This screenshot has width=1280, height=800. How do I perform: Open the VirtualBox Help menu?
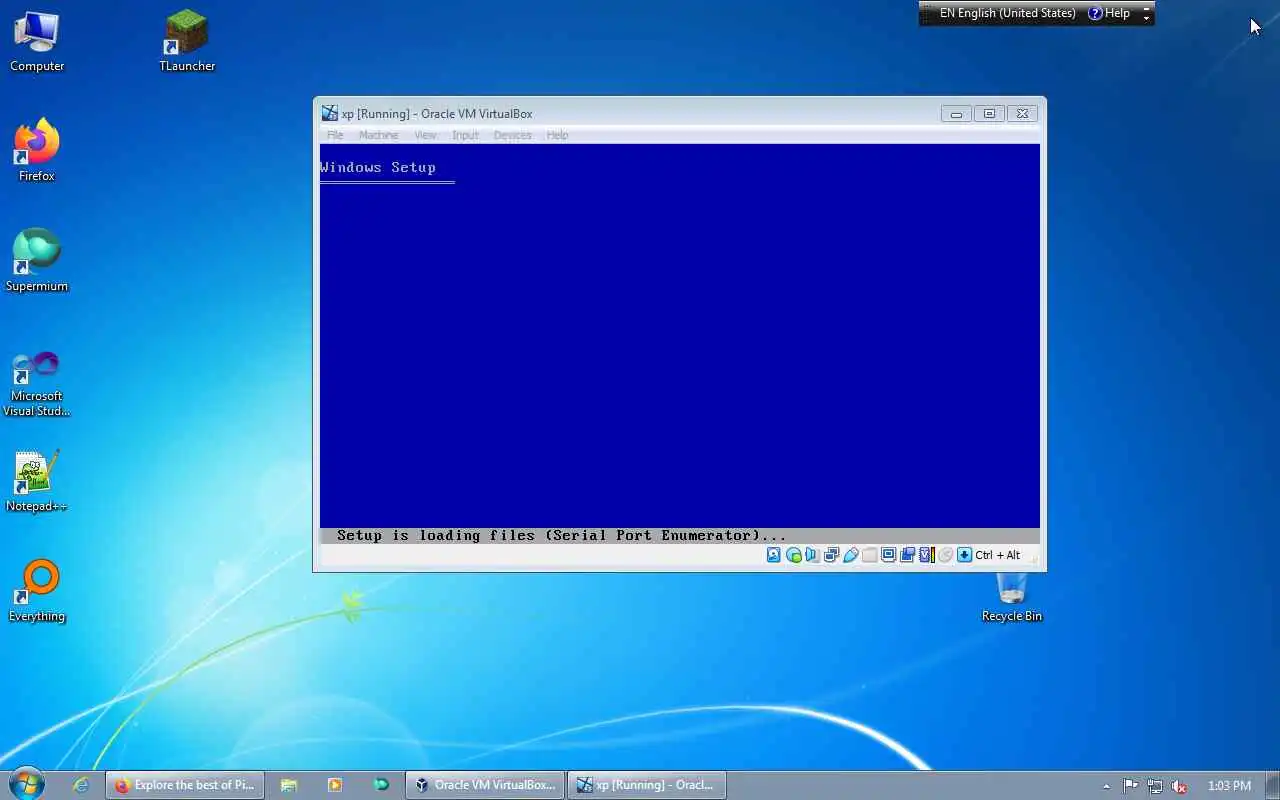(x=557, y=135)
